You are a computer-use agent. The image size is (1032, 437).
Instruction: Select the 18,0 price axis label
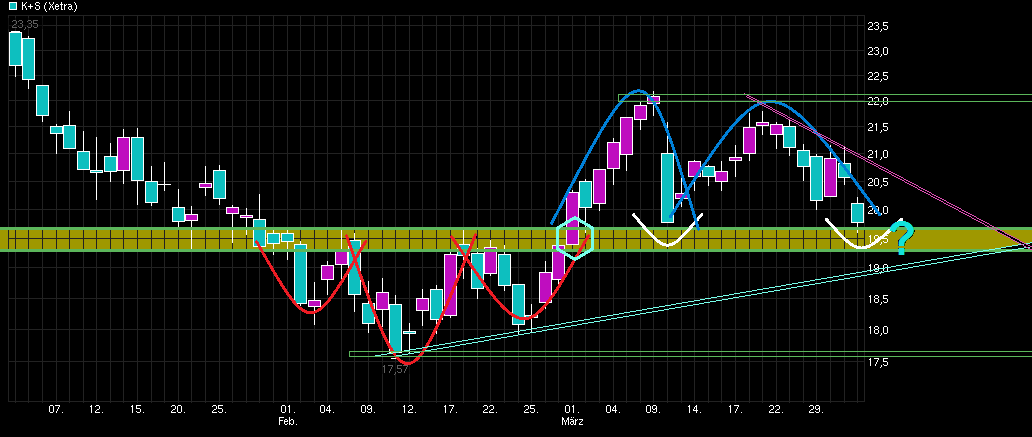tap(878, 330)
